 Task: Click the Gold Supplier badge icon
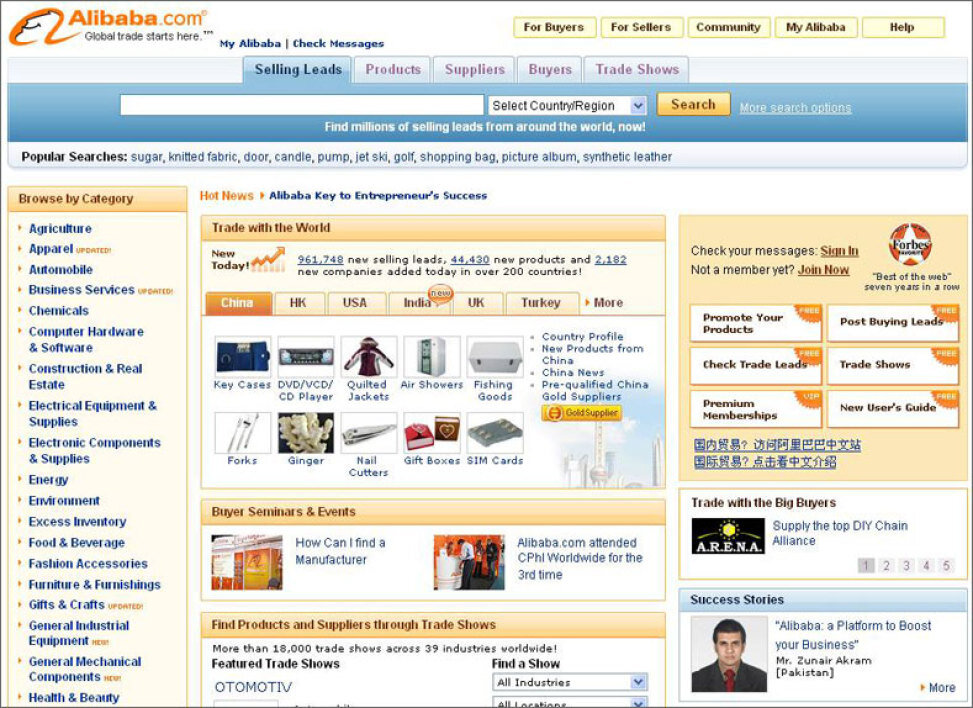pos(581,413)
